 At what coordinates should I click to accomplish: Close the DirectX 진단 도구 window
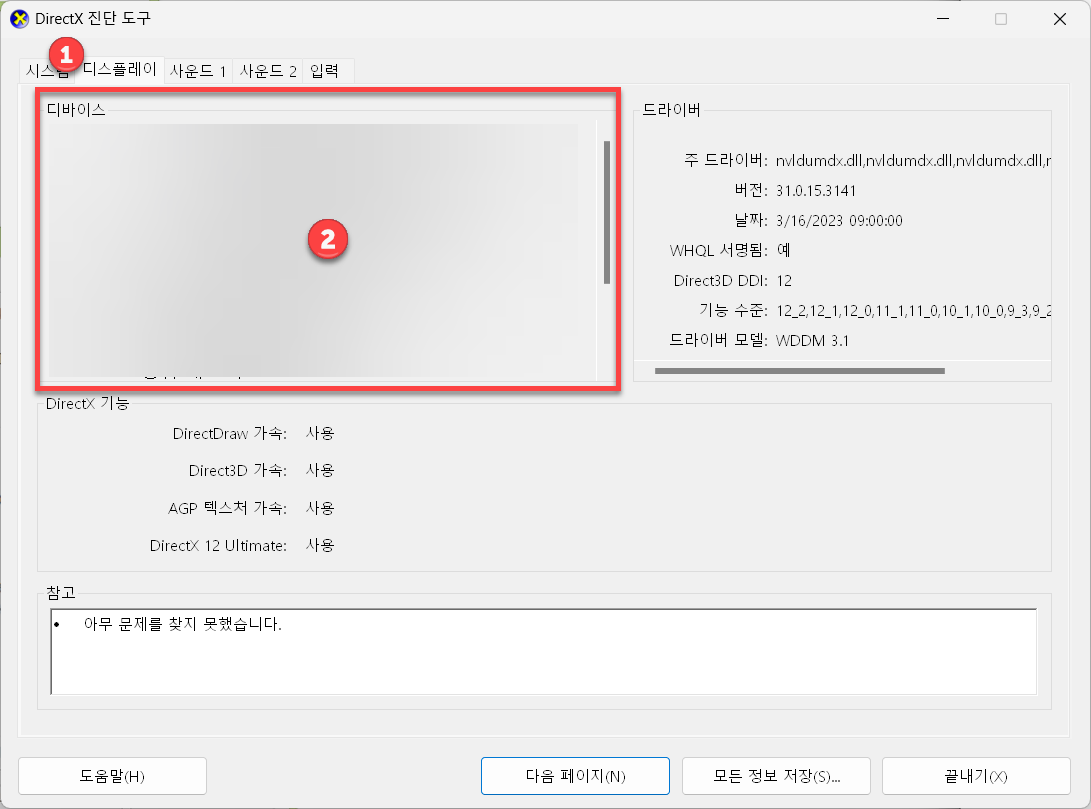click(x=1060, y=18)
